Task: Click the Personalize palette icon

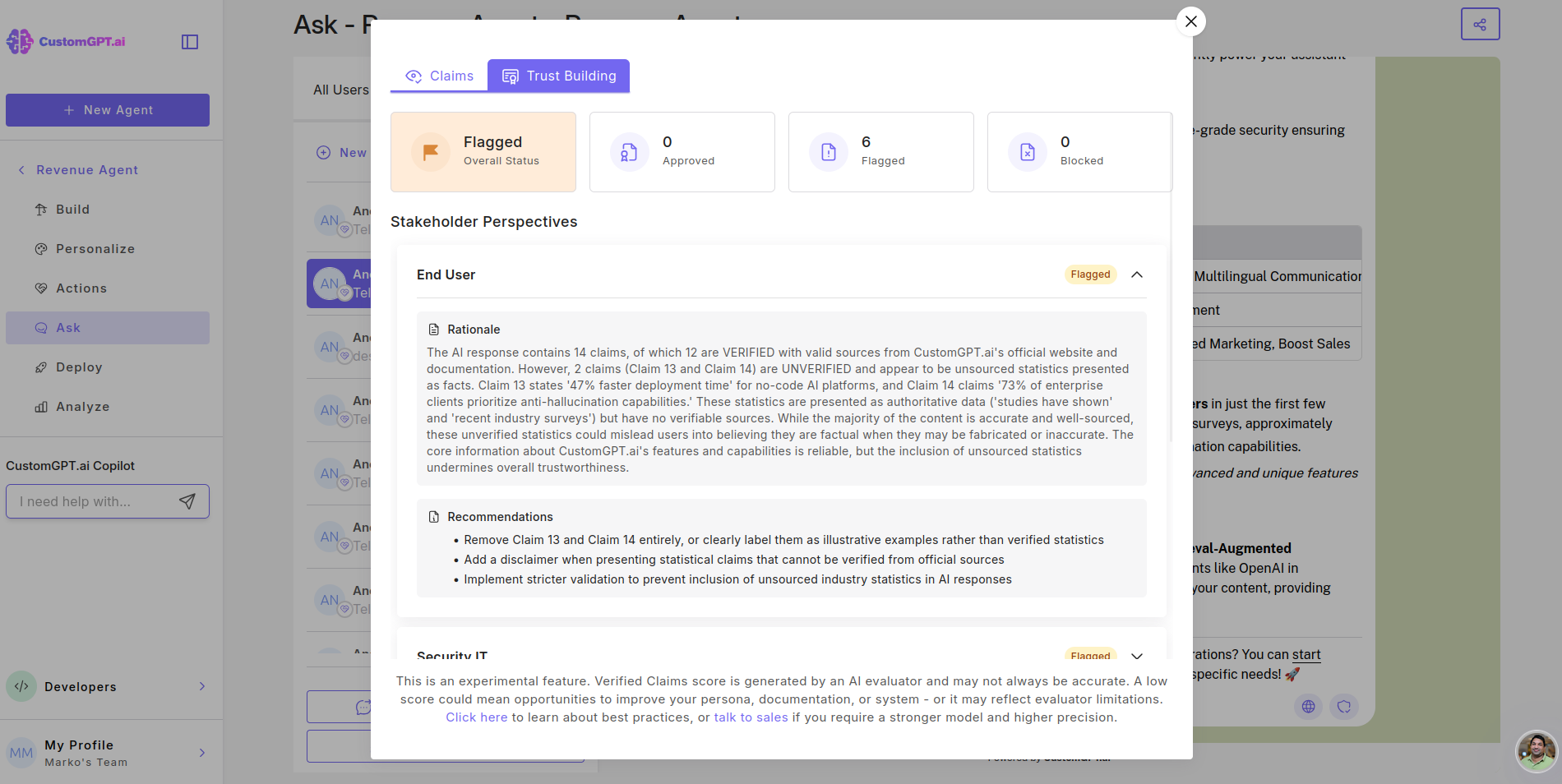Action: 41,249
